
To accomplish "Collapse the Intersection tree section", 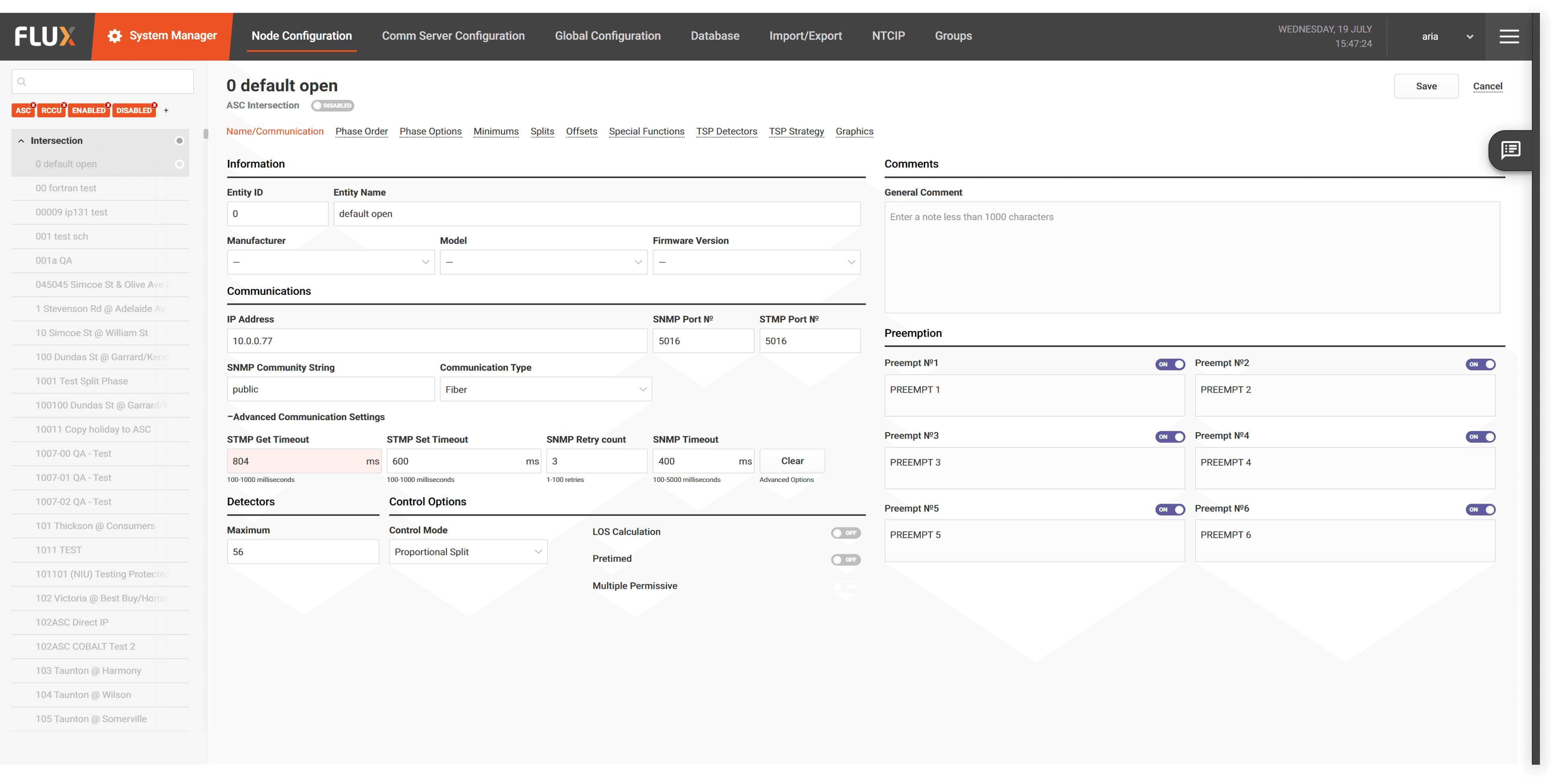I will coord(21,141).
